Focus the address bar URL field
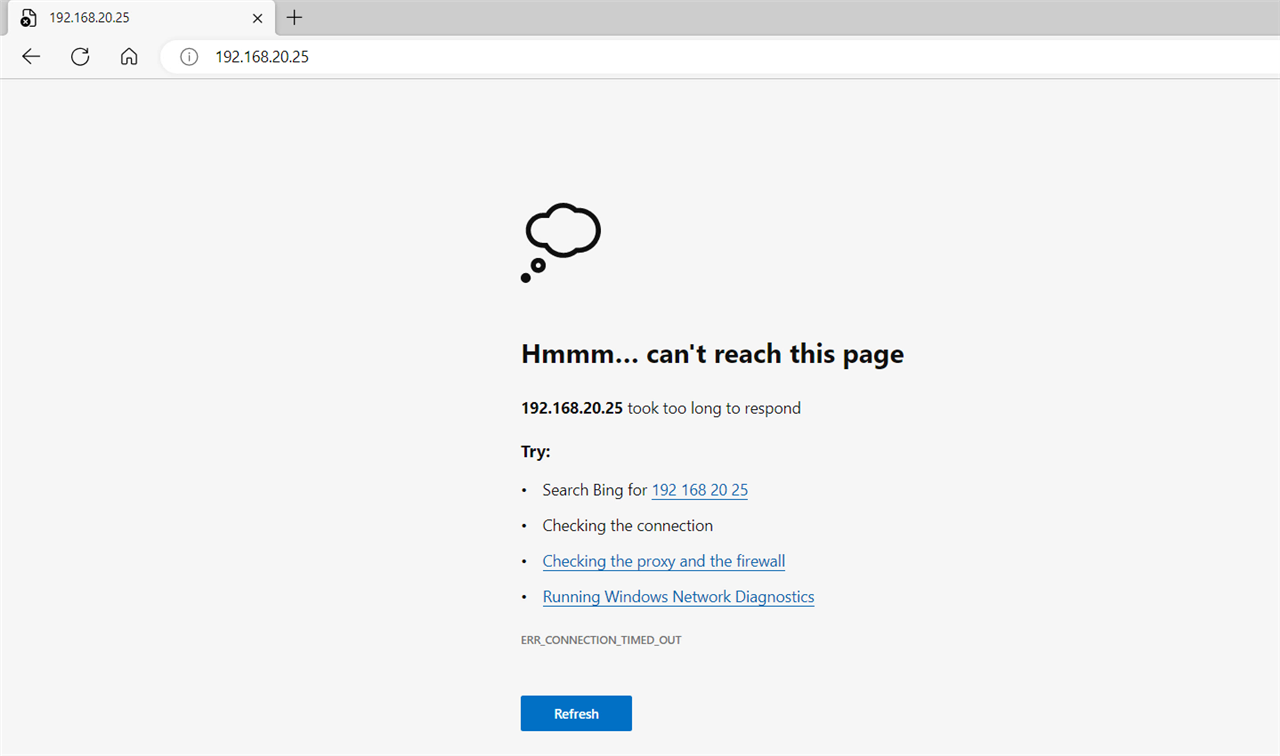This screenshot has height=756, width=1280. (700, 57)
